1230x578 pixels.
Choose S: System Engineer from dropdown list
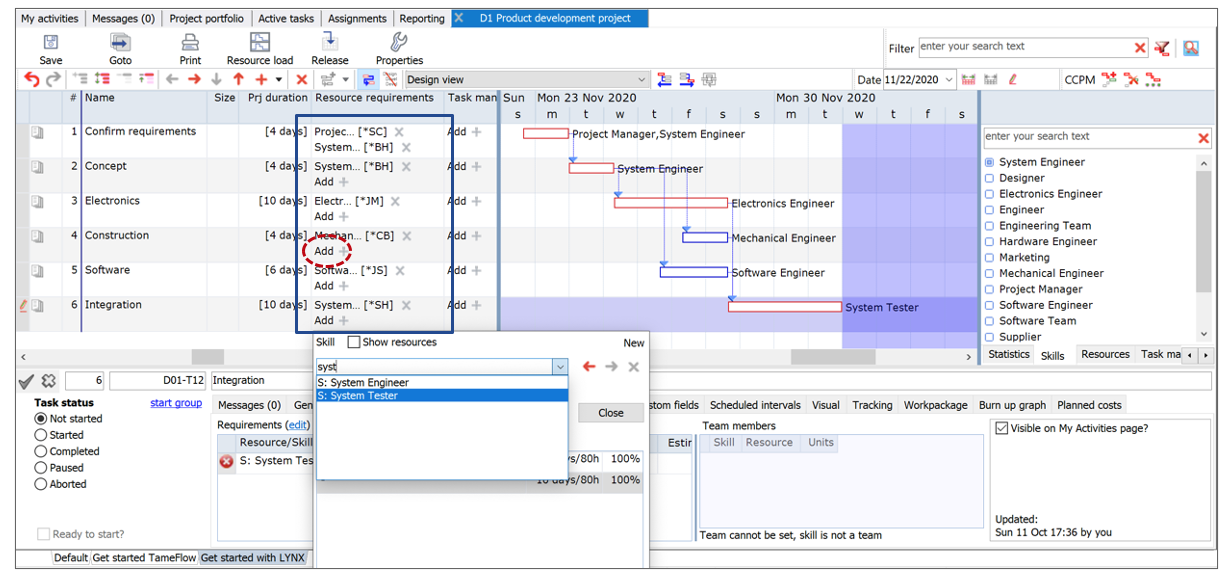click(x=442, y=382)
